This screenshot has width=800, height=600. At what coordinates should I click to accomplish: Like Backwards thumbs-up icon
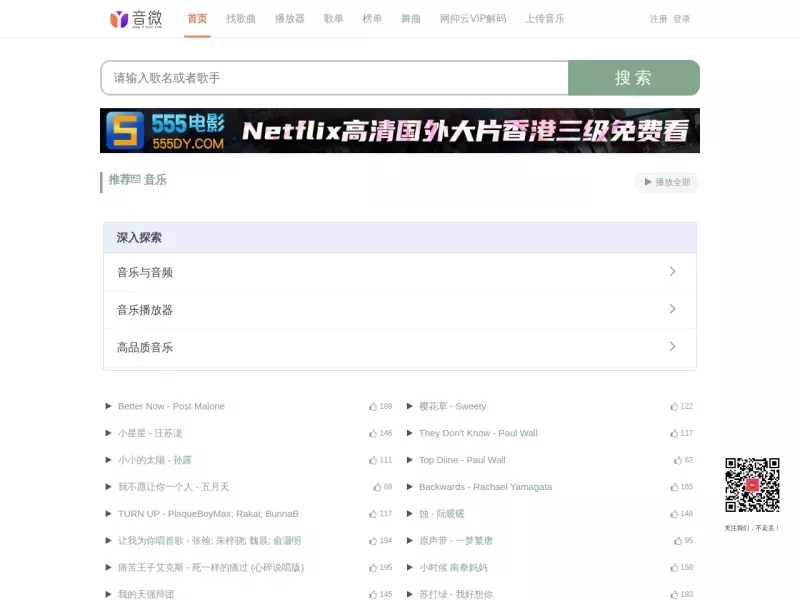click(x=674, y=487)
